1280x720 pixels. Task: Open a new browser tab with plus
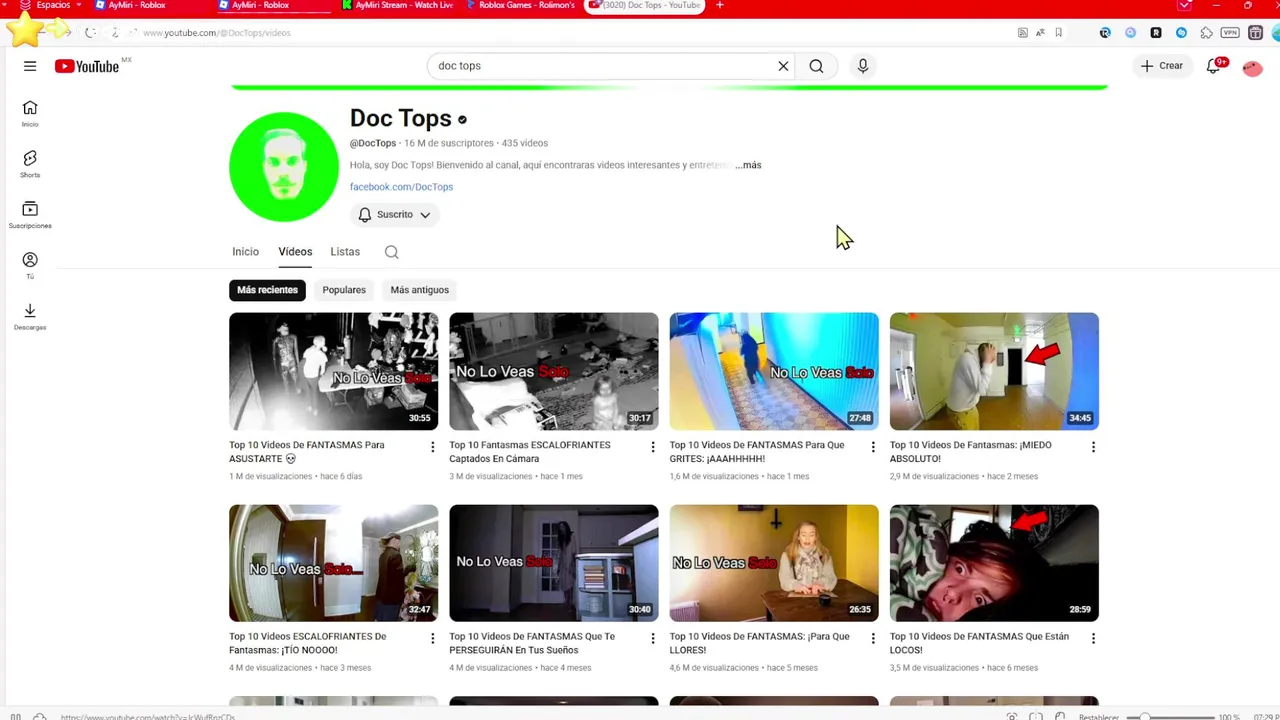pyautogui.click(x=719, y=5)
